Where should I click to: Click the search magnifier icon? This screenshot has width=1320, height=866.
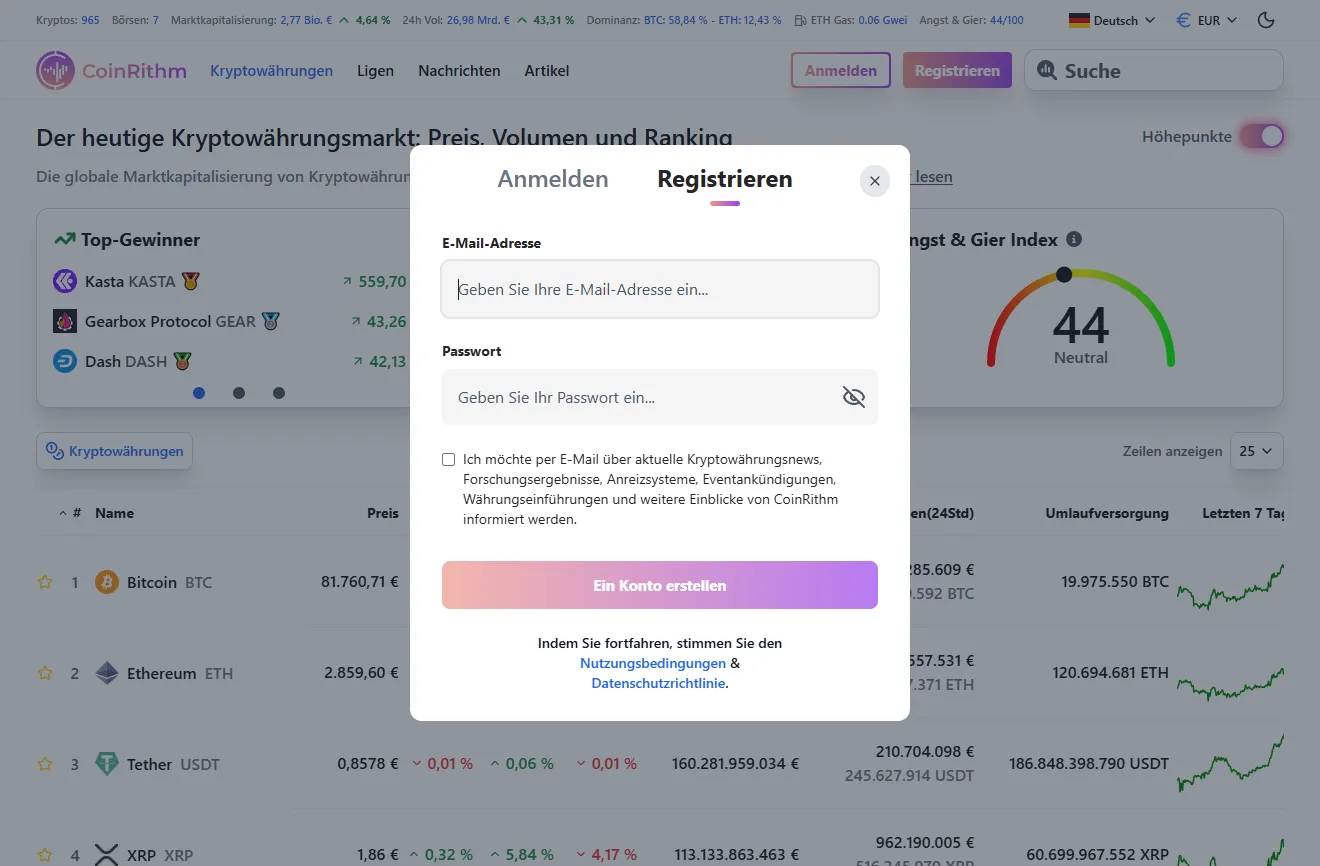[1046, 70]
